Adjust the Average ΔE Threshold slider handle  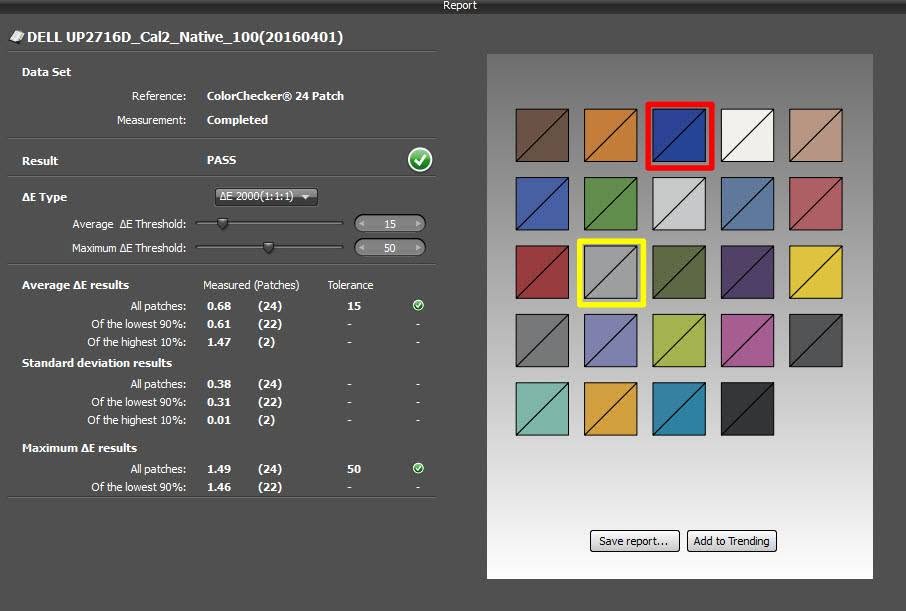pyautogui.click(x=222, y=223)
